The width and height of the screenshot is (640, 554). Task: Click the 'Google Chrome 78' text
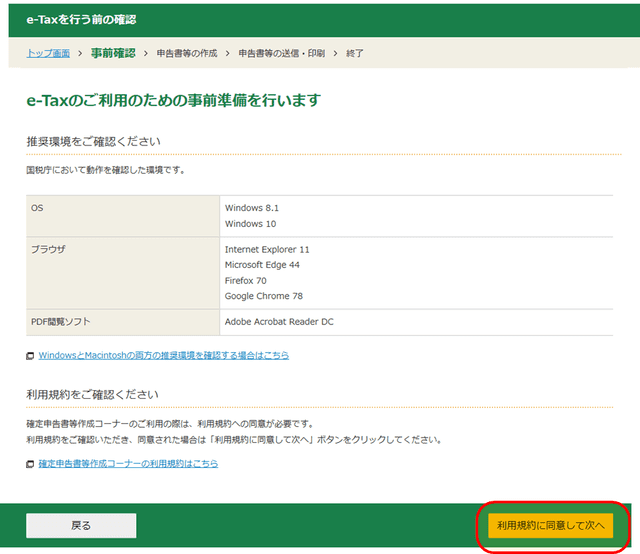coord(264,296)
